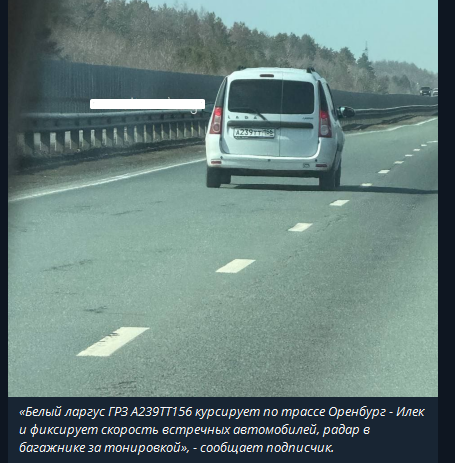Click the license plate on the car
This screenshot has height=463, width=455.
tap(254, 133)
